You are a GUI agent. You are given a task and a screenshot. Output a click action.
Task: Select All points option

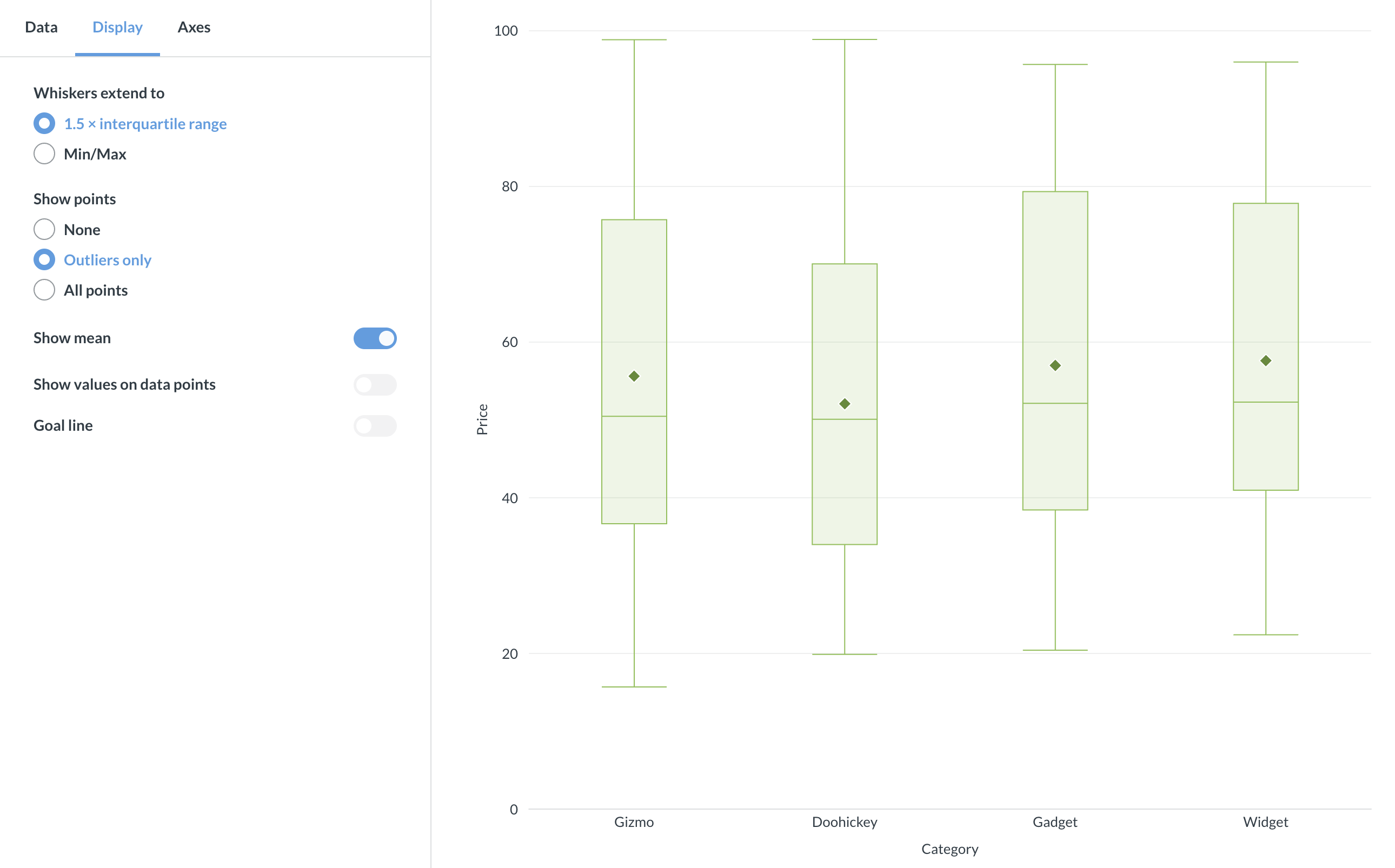(44, 290)
